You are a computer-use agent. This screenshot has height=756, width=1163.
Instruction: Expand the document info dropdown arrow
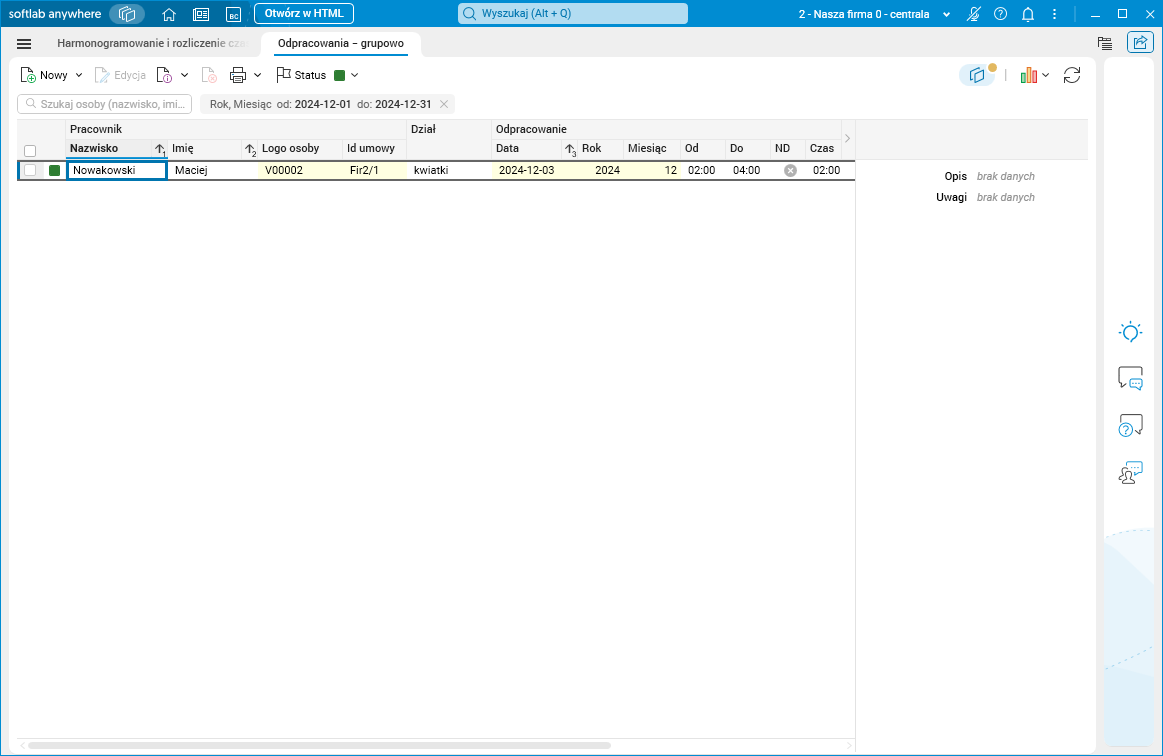pos(185,75)
